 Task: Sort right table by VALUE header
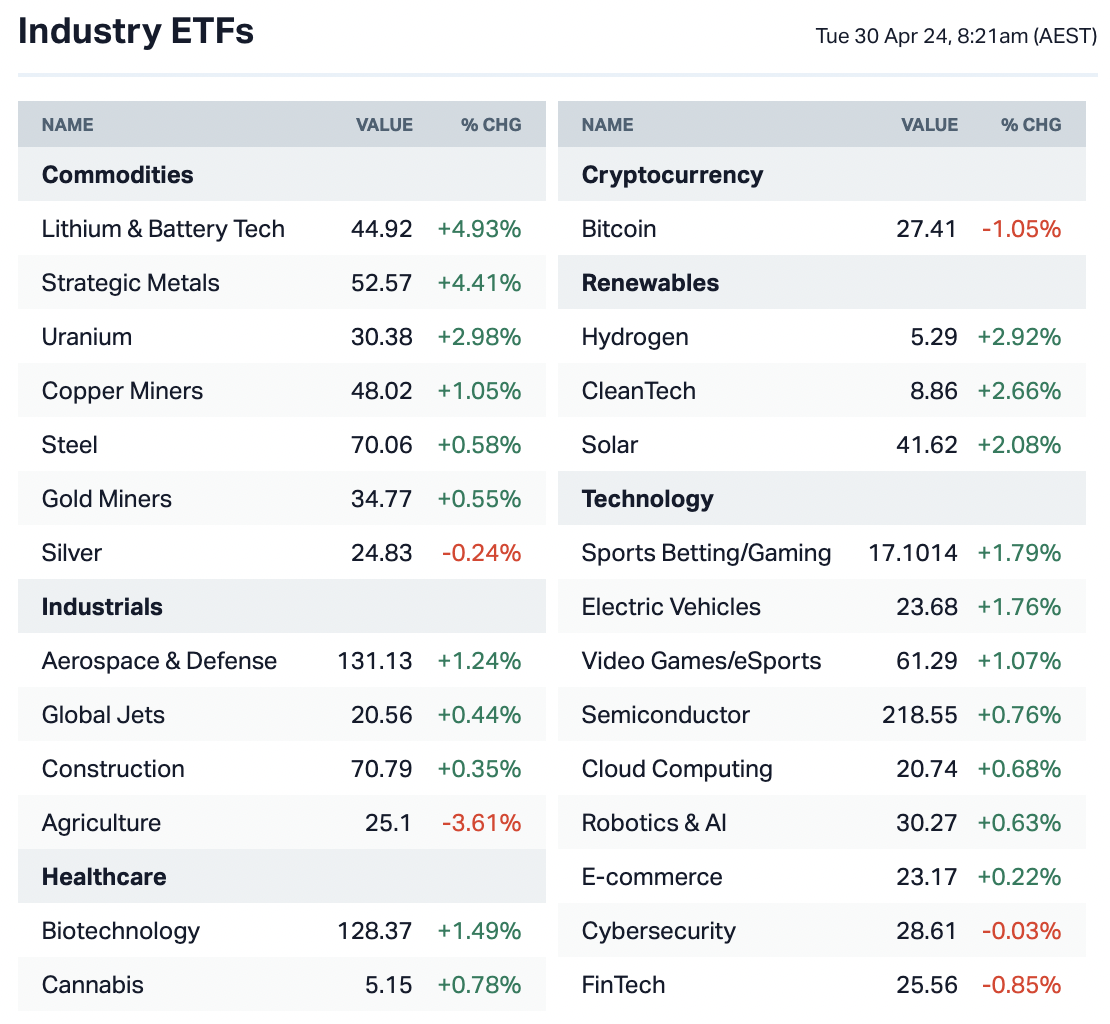tap(929, 125)
